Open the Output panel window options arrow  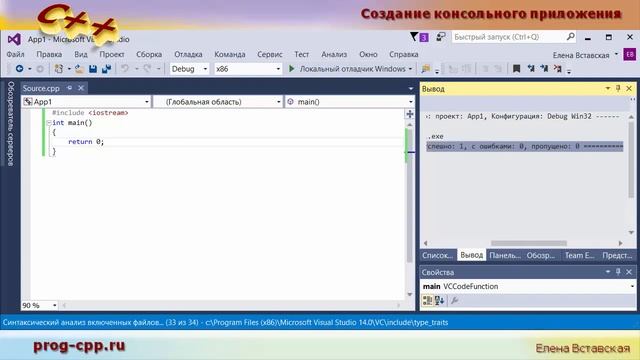tap(607, 88)
